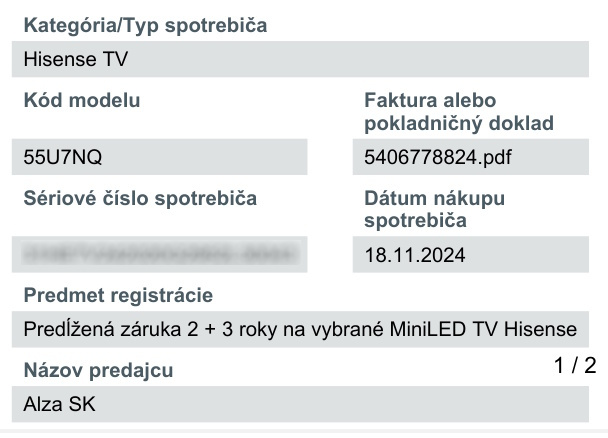
Task: Click "Hisense" at end of registration subject
Action: 540,329
